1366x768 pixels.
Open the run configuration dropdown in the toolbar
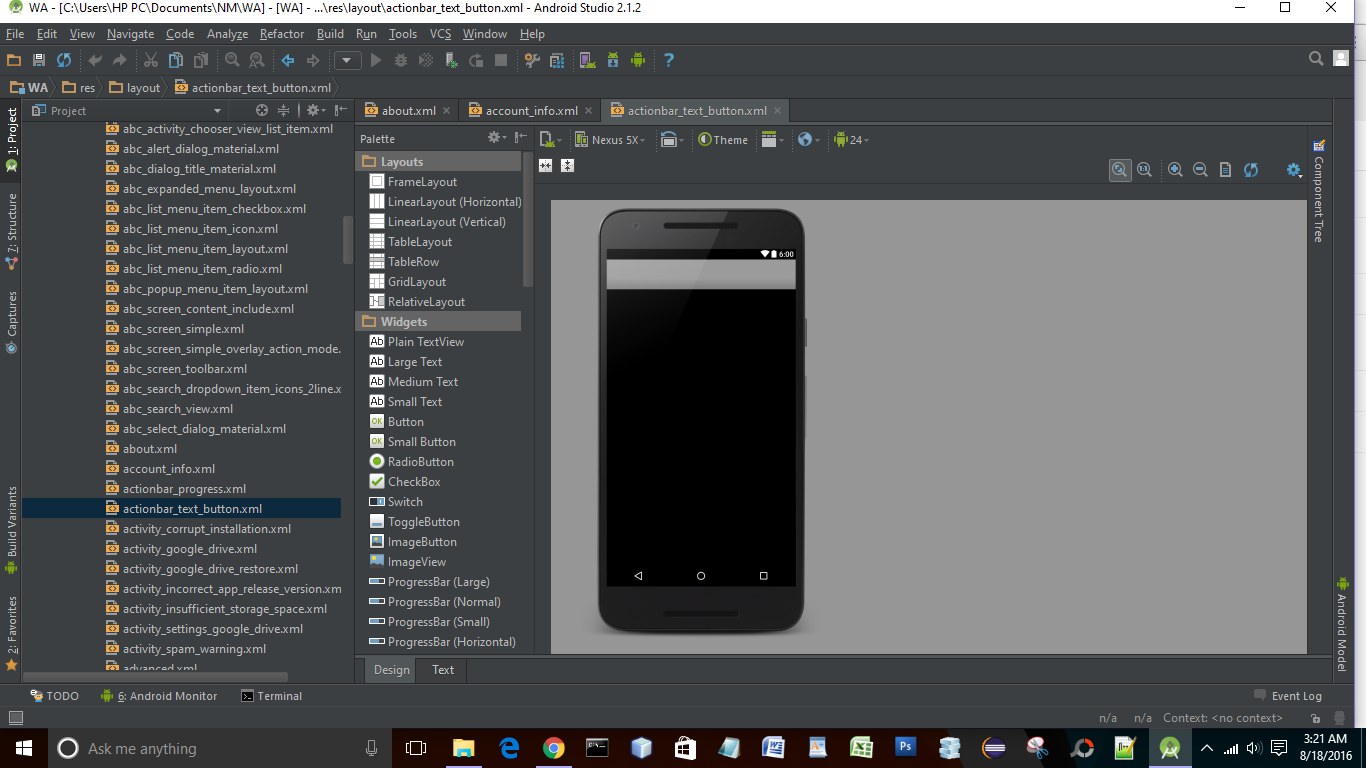347,60
